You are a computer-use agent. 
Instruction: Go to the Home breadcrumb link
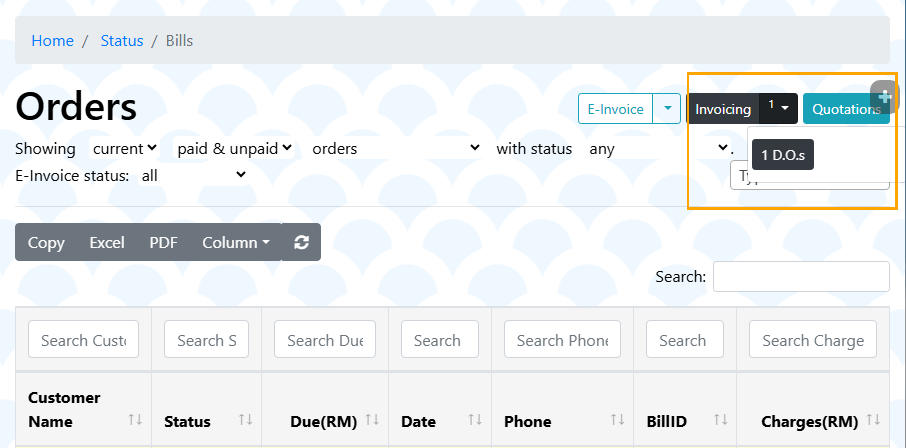(x=53, y=40)
